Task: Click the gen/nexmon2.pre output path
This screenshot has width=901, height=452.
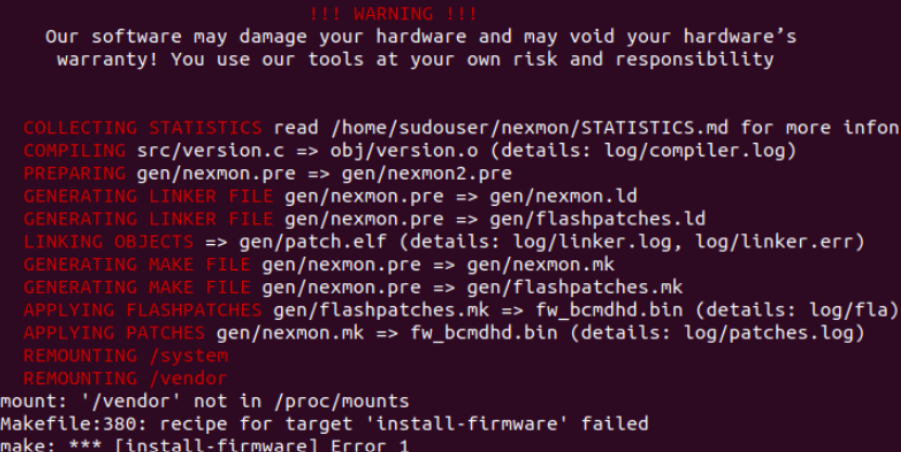Action: click(426, 173)
